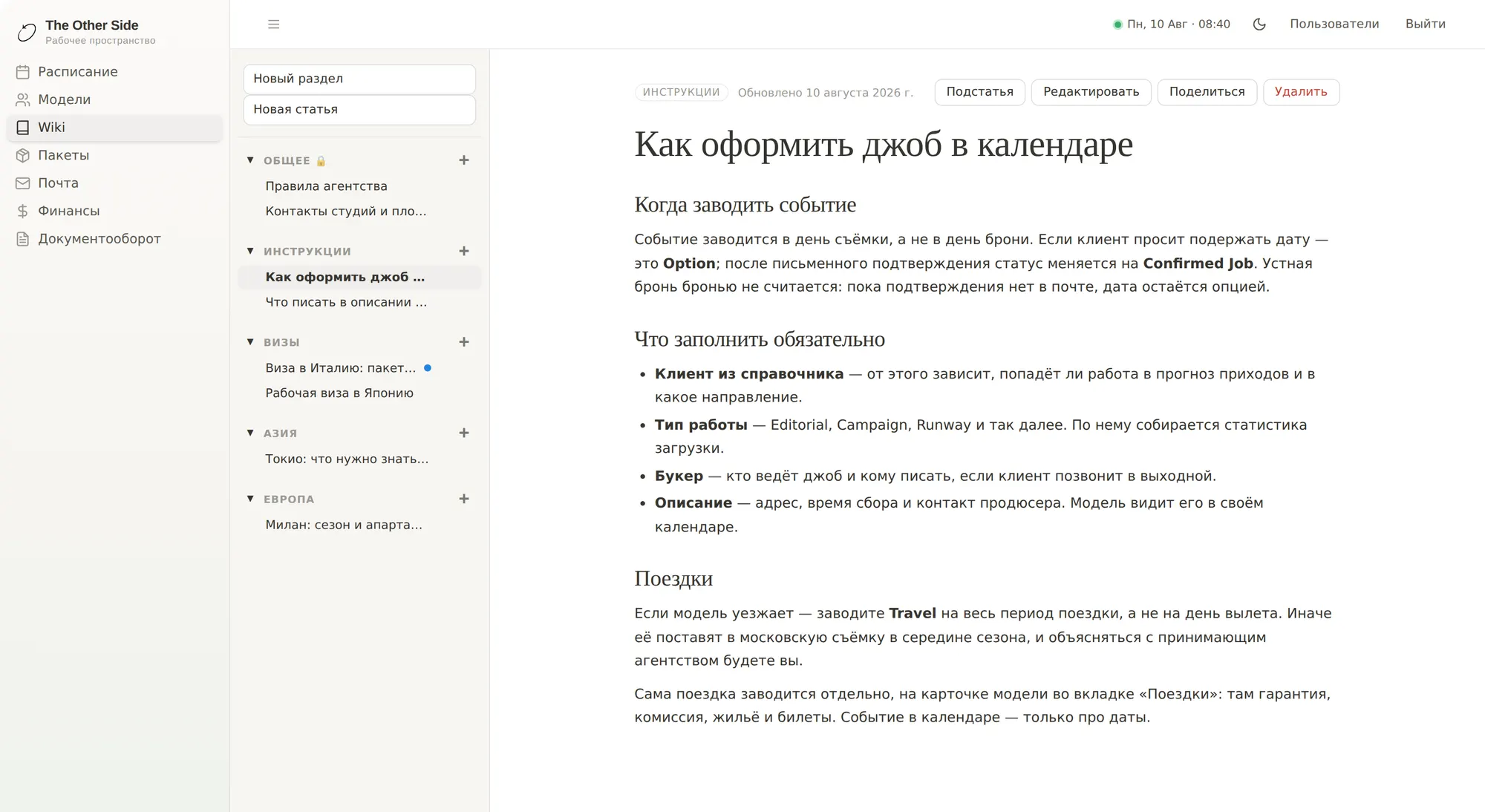This screenshot has width=1485, height=812.
Task: Click the lock icon beside ОБЩЕЕ
Action: 321,161
